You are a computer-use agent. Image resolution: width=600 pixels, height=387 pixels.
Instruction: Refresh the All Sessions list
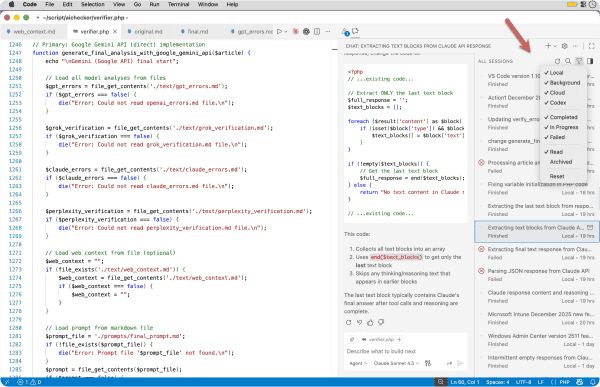coord(558,61)
